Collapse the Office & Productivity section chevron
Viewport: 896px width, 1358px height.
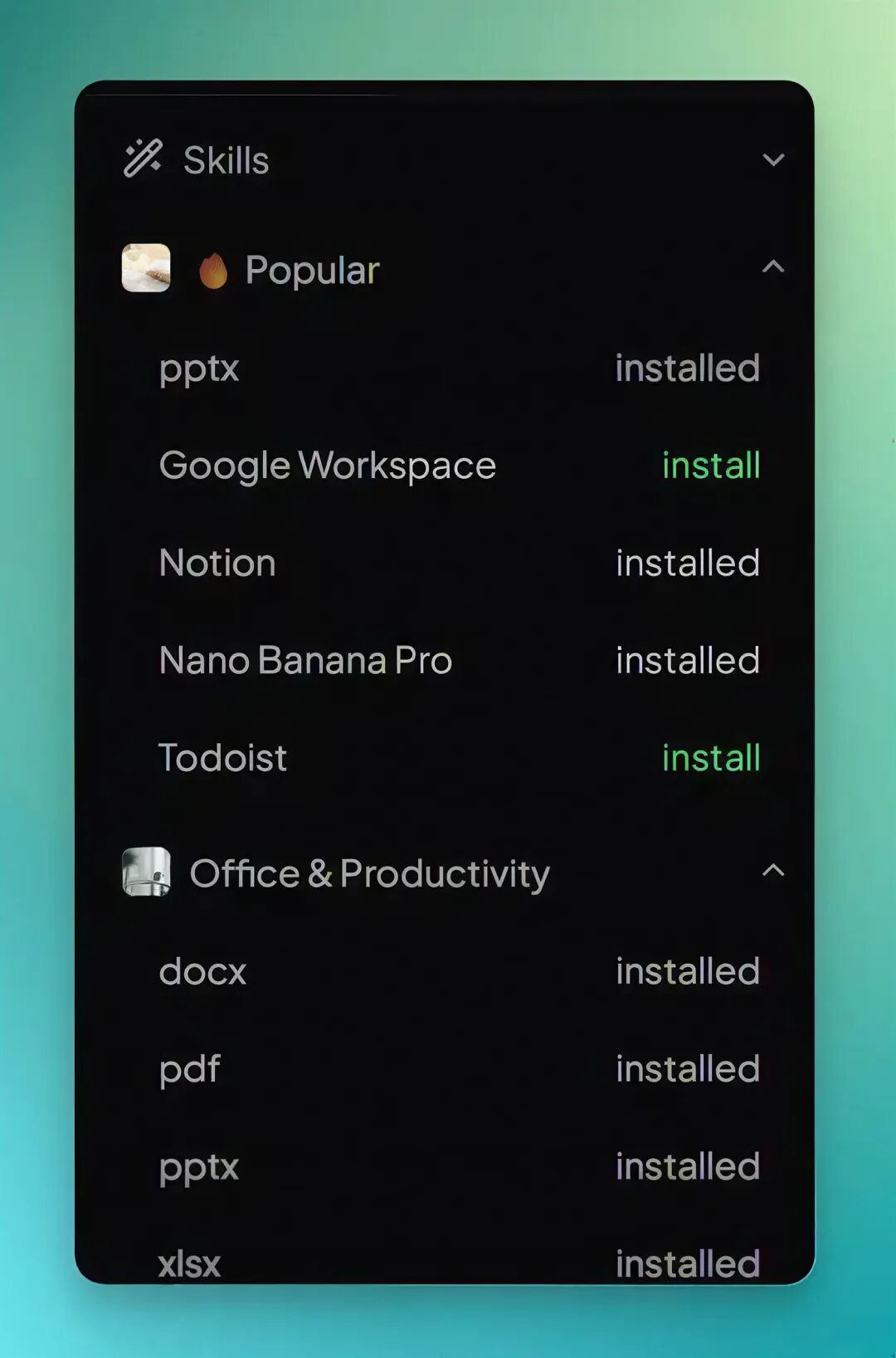[x=773, y=870]
